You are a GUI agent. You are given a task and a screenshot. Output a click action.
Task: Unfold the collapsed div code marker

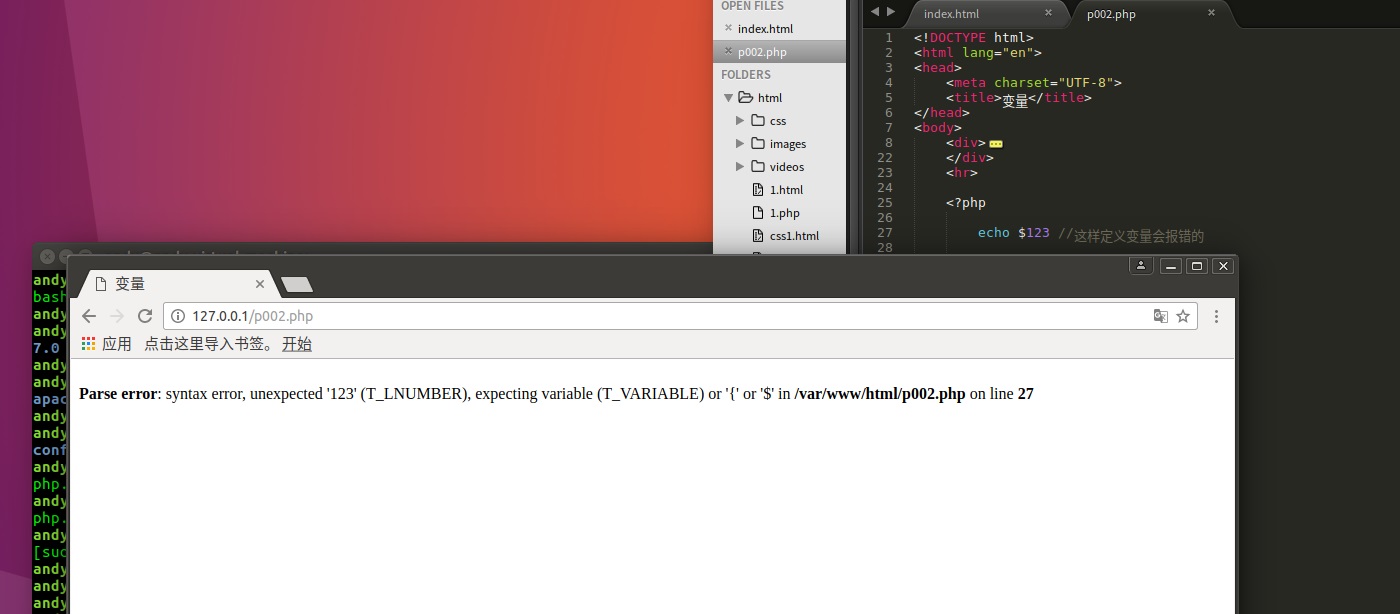tap(995, 143)
